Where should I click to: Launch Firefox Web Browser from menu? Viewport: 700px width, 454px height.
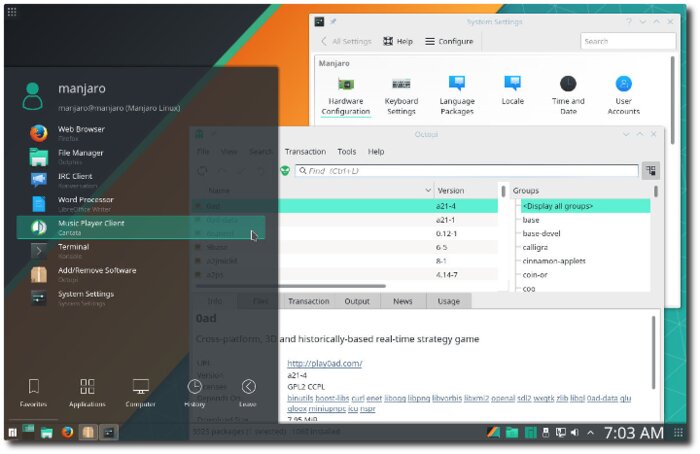point(141,133)
